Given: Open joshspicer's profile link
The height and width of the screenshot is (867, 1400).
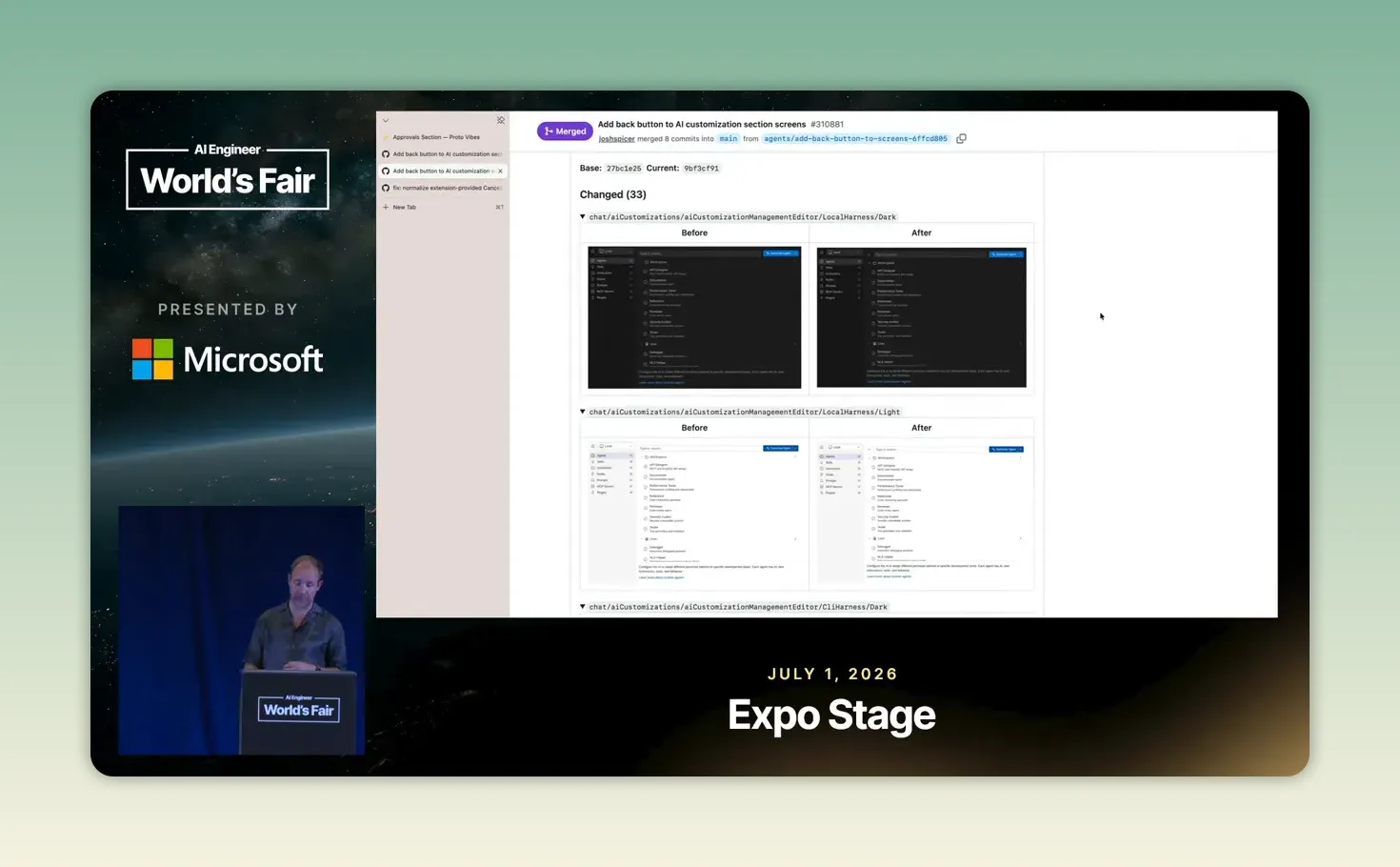Looking at the screenshot, I should 616,139.
